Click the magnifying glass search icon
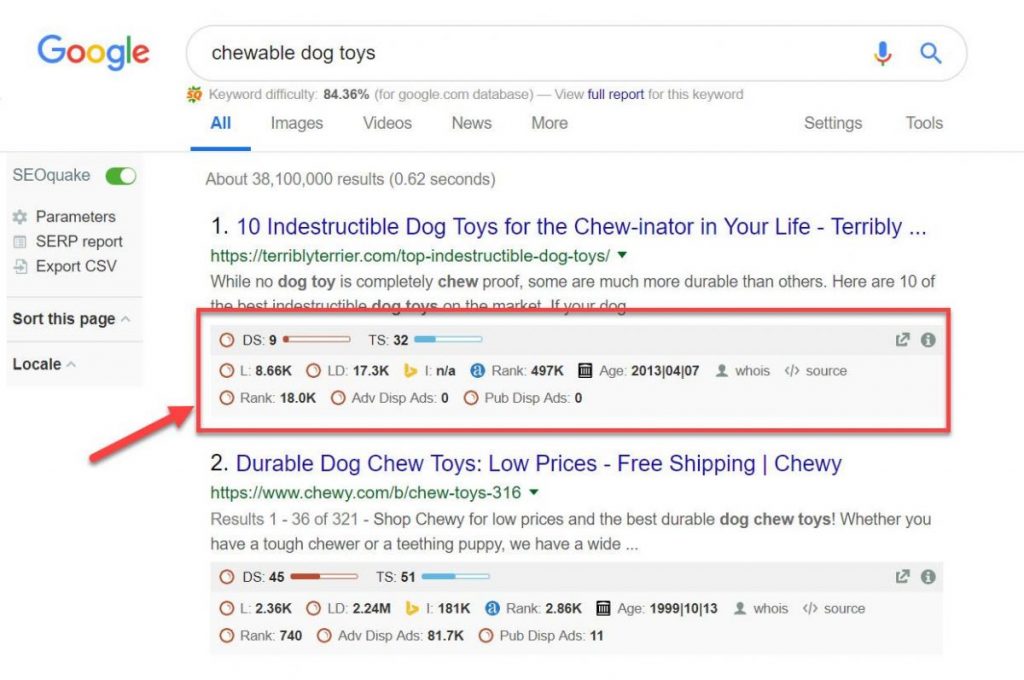1024x680 pixels. [x=931, y=53]
